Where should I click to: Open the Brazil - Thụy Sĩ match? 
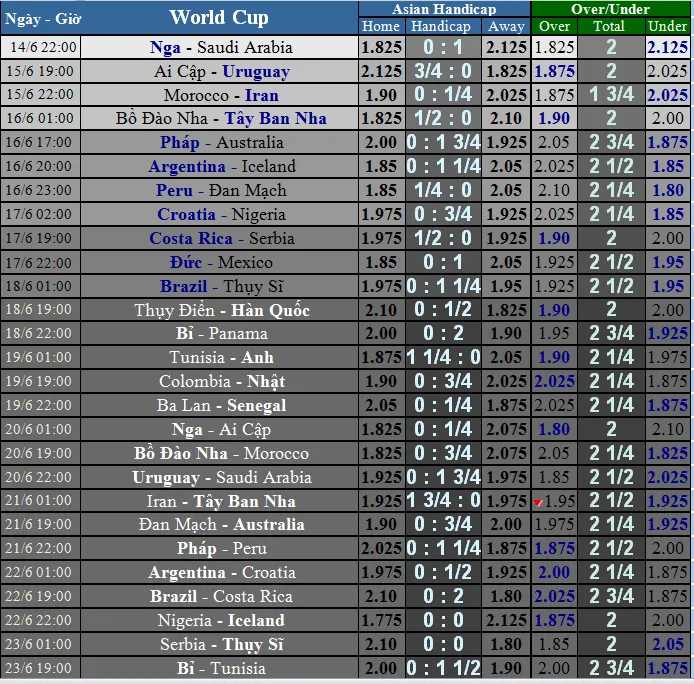click(221, 286)
